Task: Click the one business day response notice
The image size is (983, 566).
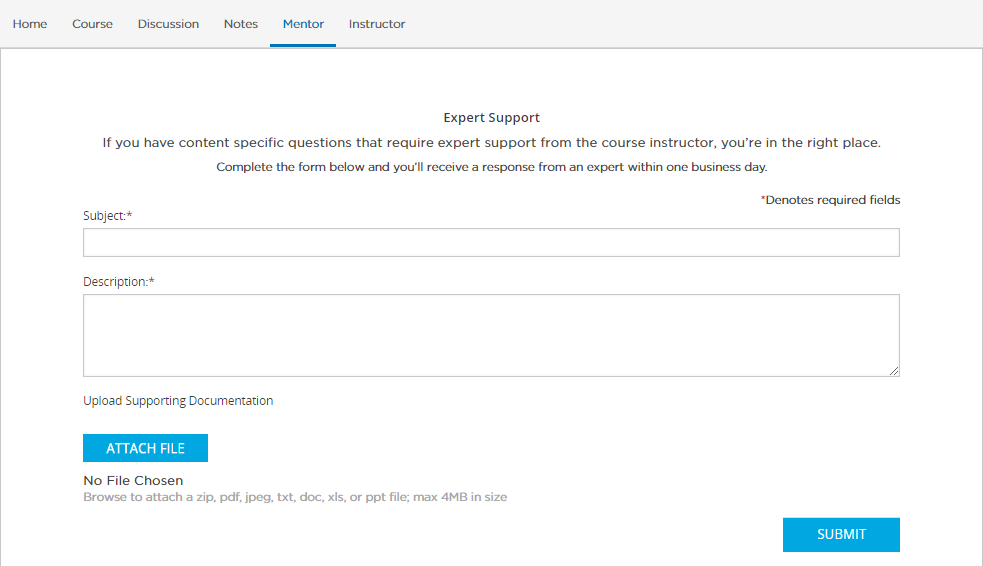Action: click(491, 167)
